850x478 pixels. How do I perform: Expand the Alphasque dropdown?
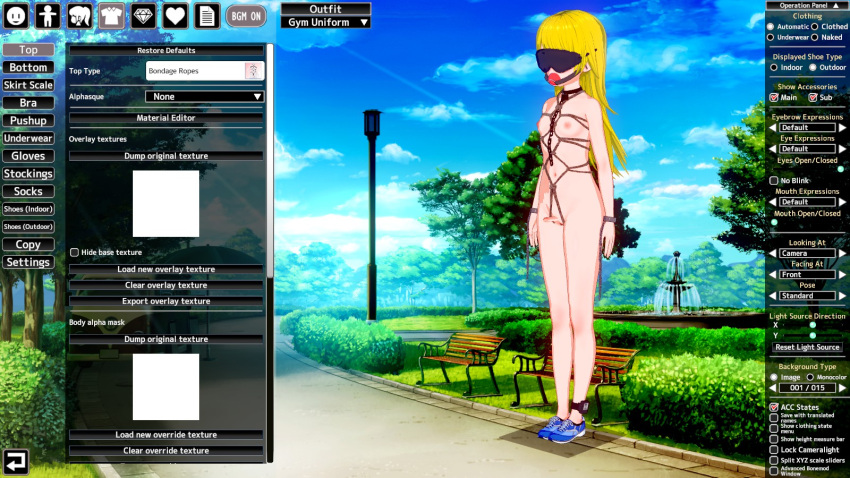205,97
